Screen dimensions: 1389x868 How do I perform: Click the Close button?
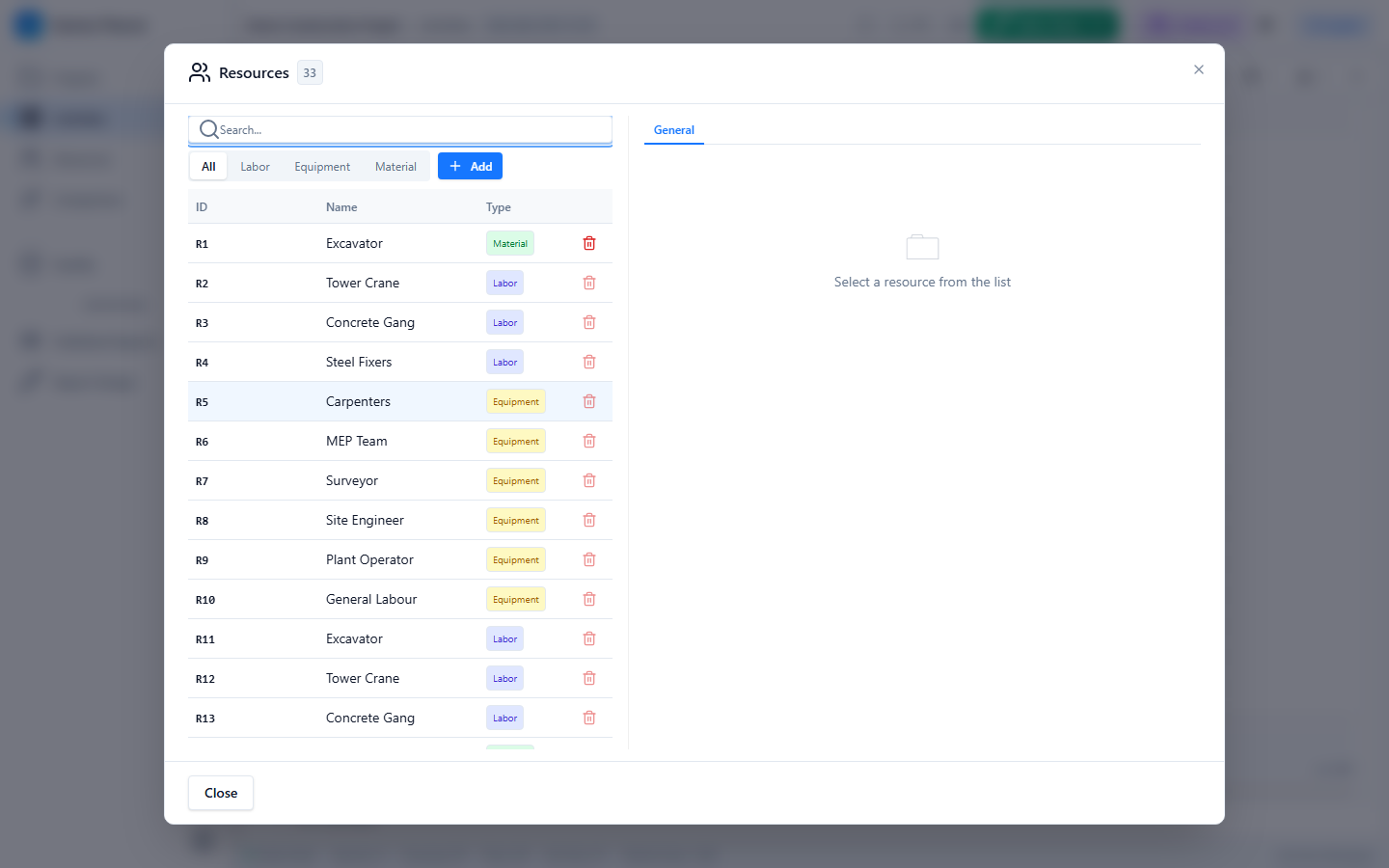pos(221,793)
